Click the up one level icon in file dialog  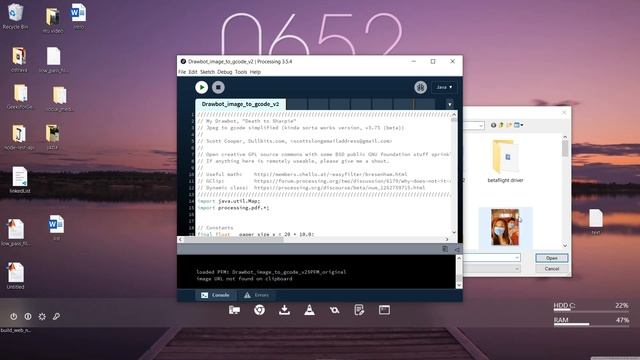click(x=501, y=125)
